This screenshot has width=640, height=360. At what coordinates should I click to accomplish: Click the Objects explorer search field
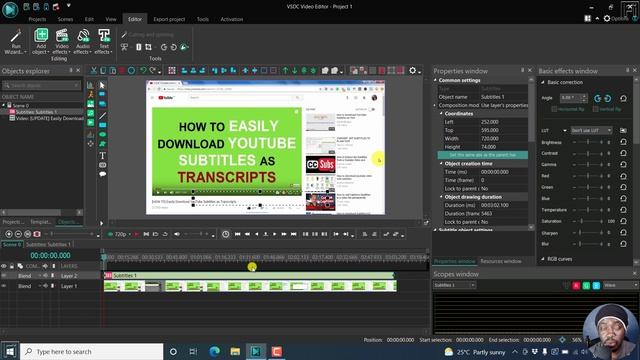[x=41, y=85]
